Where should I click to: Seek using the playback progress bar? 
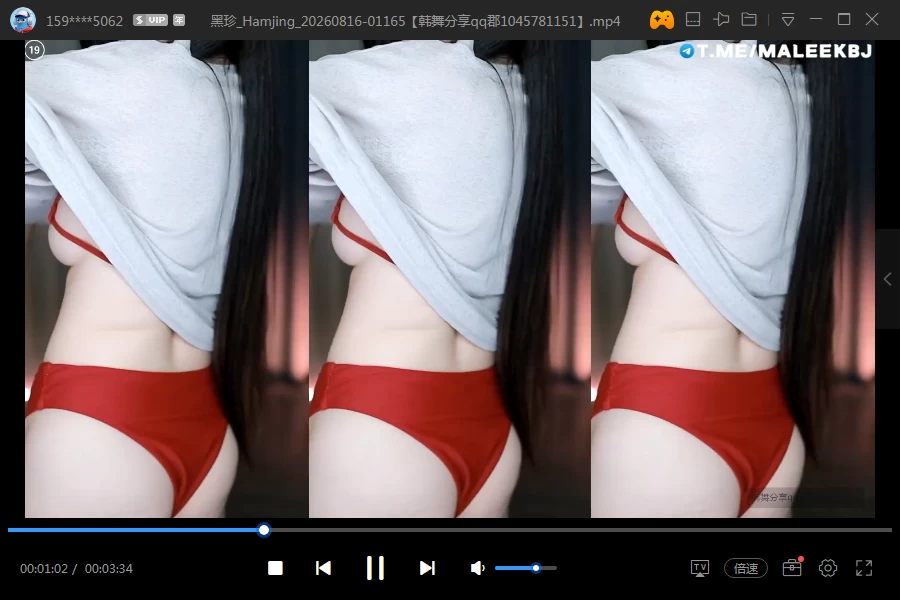449,530
